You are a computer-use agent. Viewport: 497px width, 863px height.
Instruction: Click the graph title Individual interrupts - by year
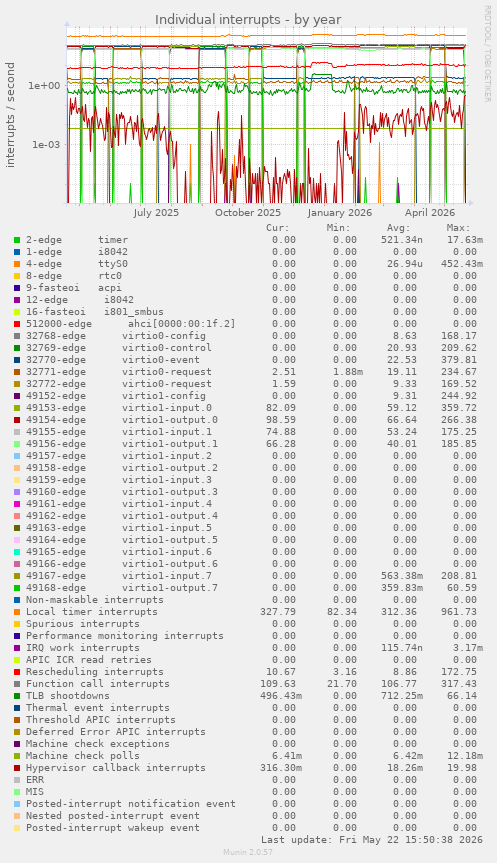248,20
